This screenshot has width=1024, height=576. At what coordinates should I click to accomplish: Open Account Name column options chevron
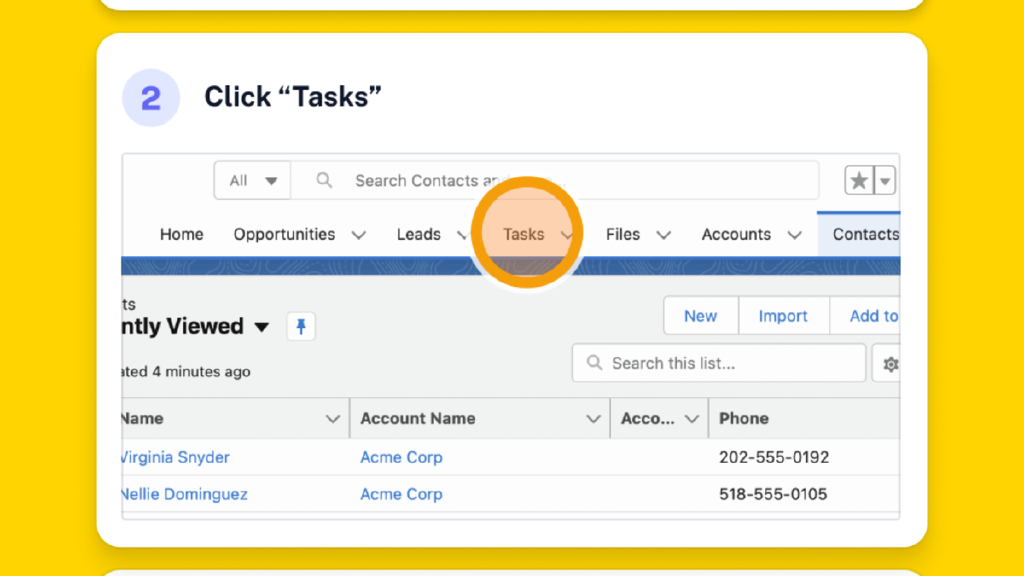[593, 419]
